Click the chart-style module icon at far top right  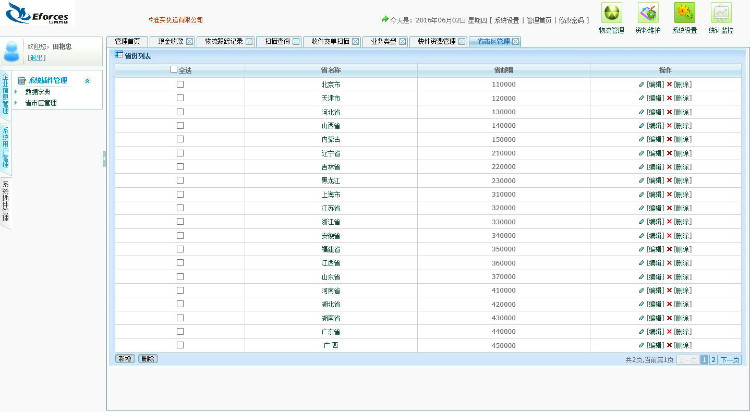pos(721,13)
